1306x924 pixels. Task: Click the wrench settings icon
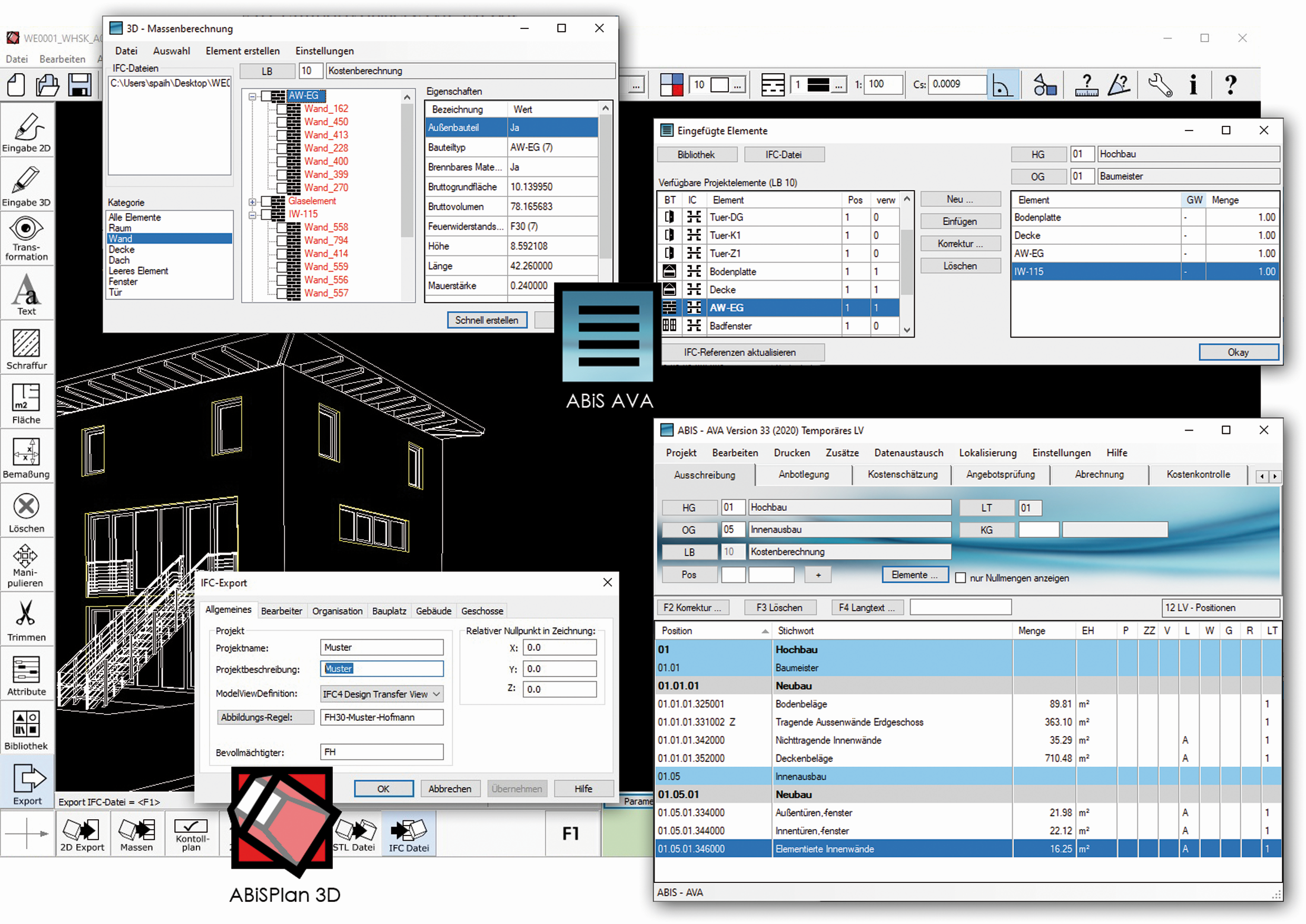(x=1159, y=85)
